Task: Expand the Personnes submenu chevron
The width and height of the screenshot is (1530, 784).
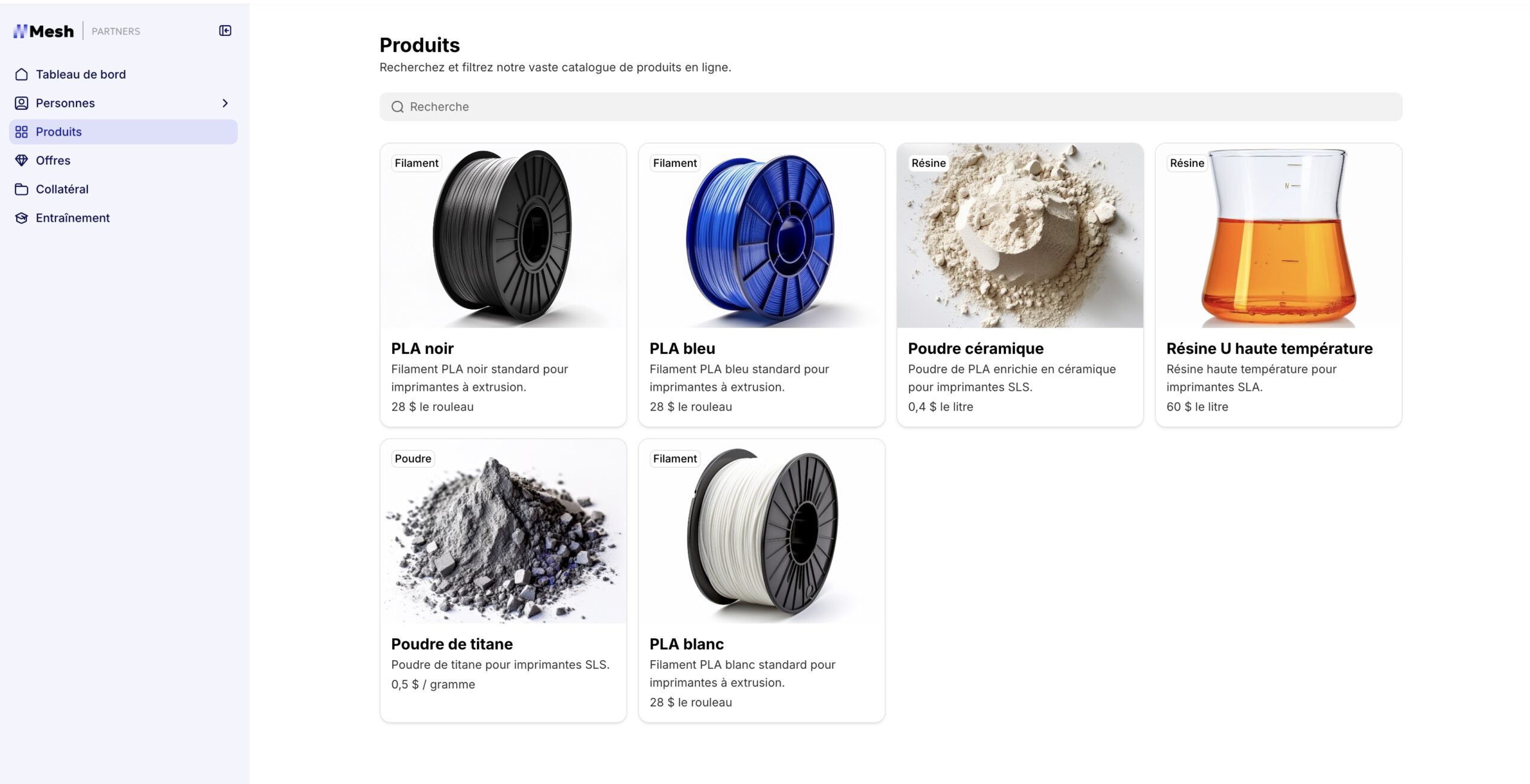Action: [x=225, y=103]
